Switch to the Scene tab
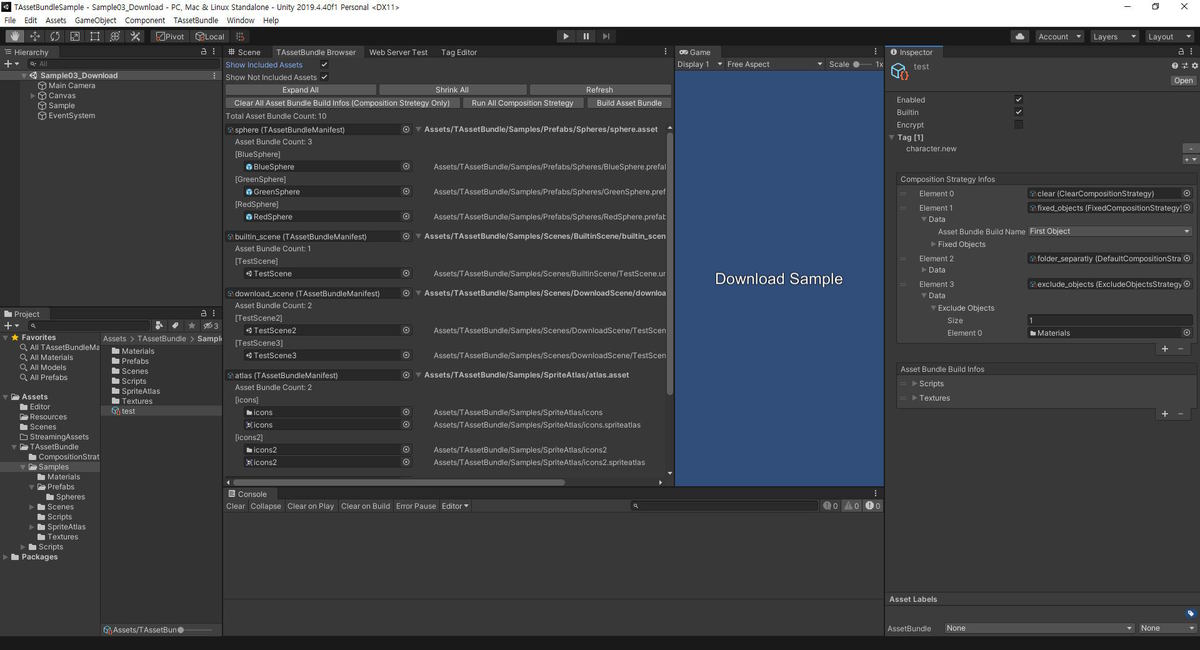Screen dimensions: 1200x650 [x=245, y=52]
